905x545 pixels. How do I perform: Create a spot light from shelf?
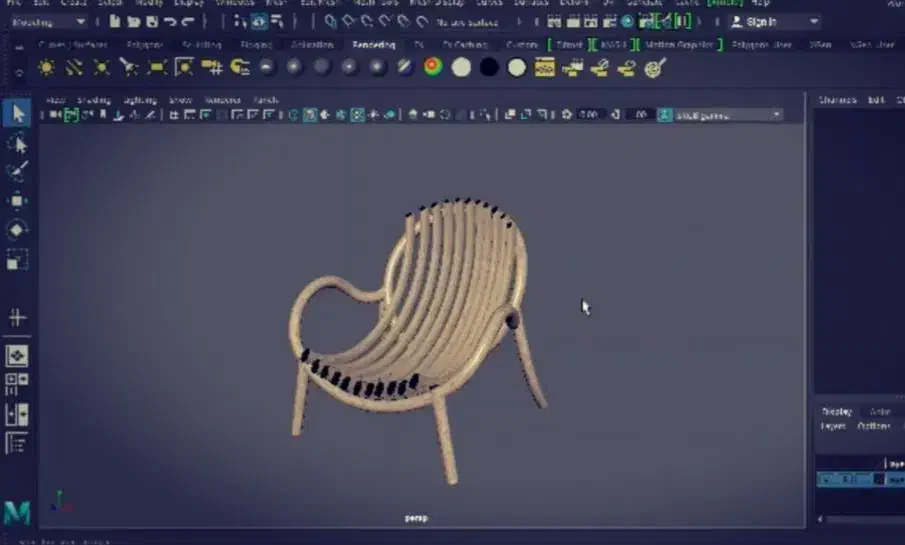point(128,67)
